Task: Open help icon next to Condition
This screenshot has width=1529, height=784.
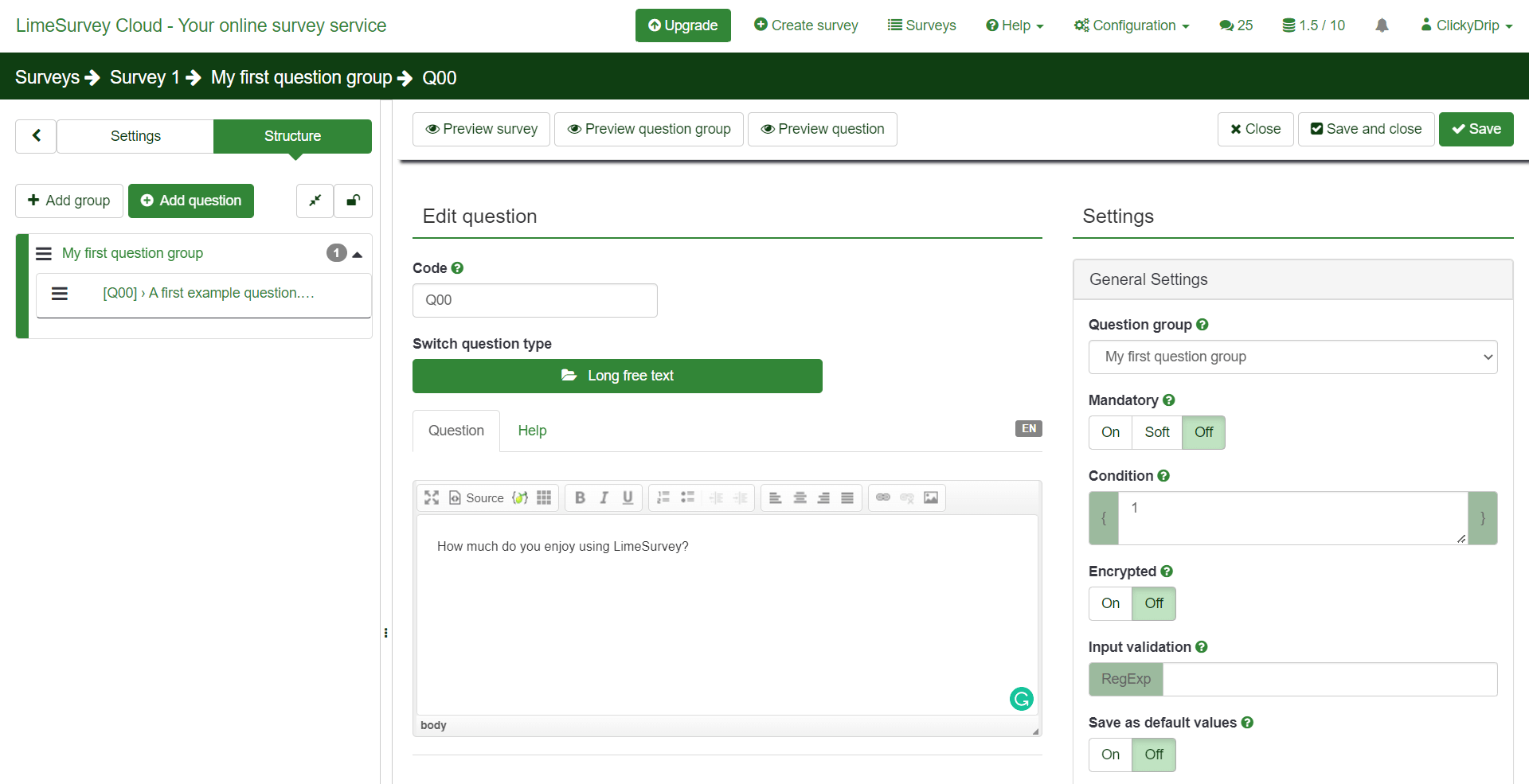Action: [1163, 476]
